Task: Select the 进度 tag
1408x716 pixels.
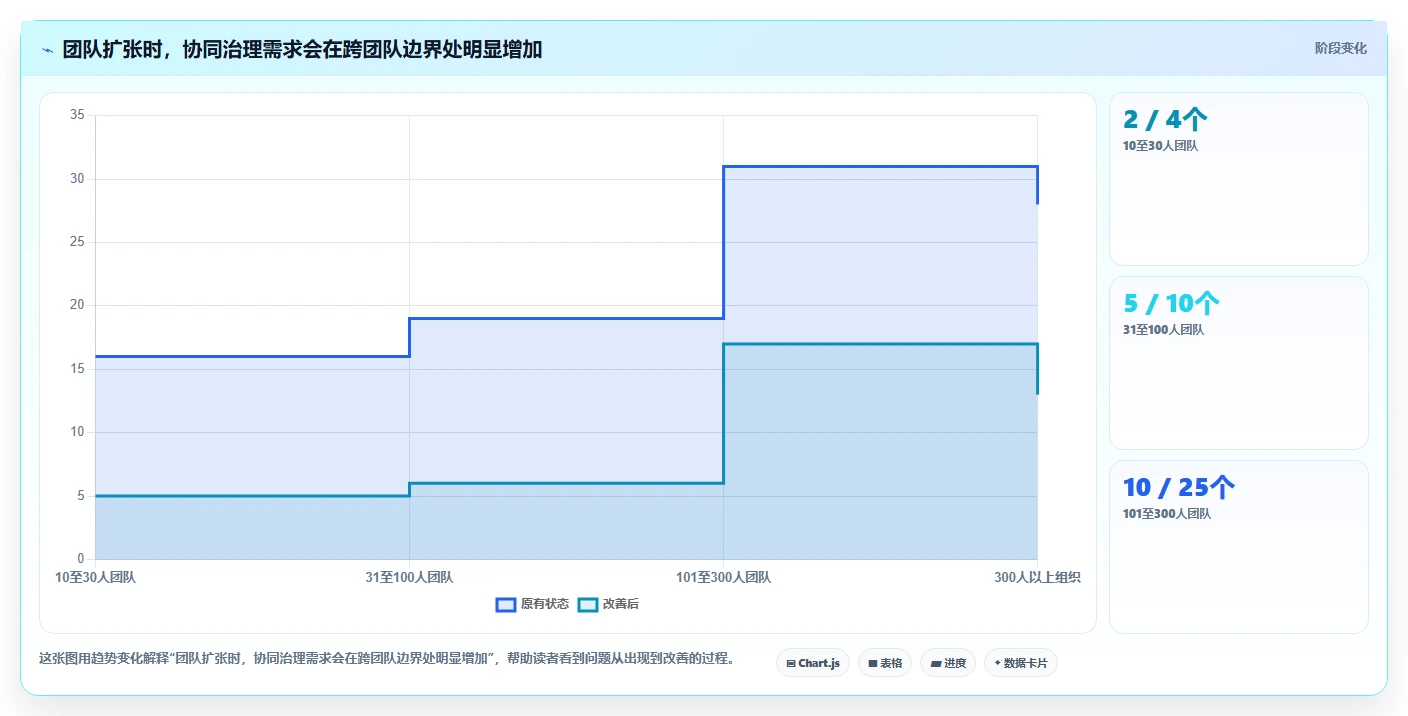Action: pos(948,663)
